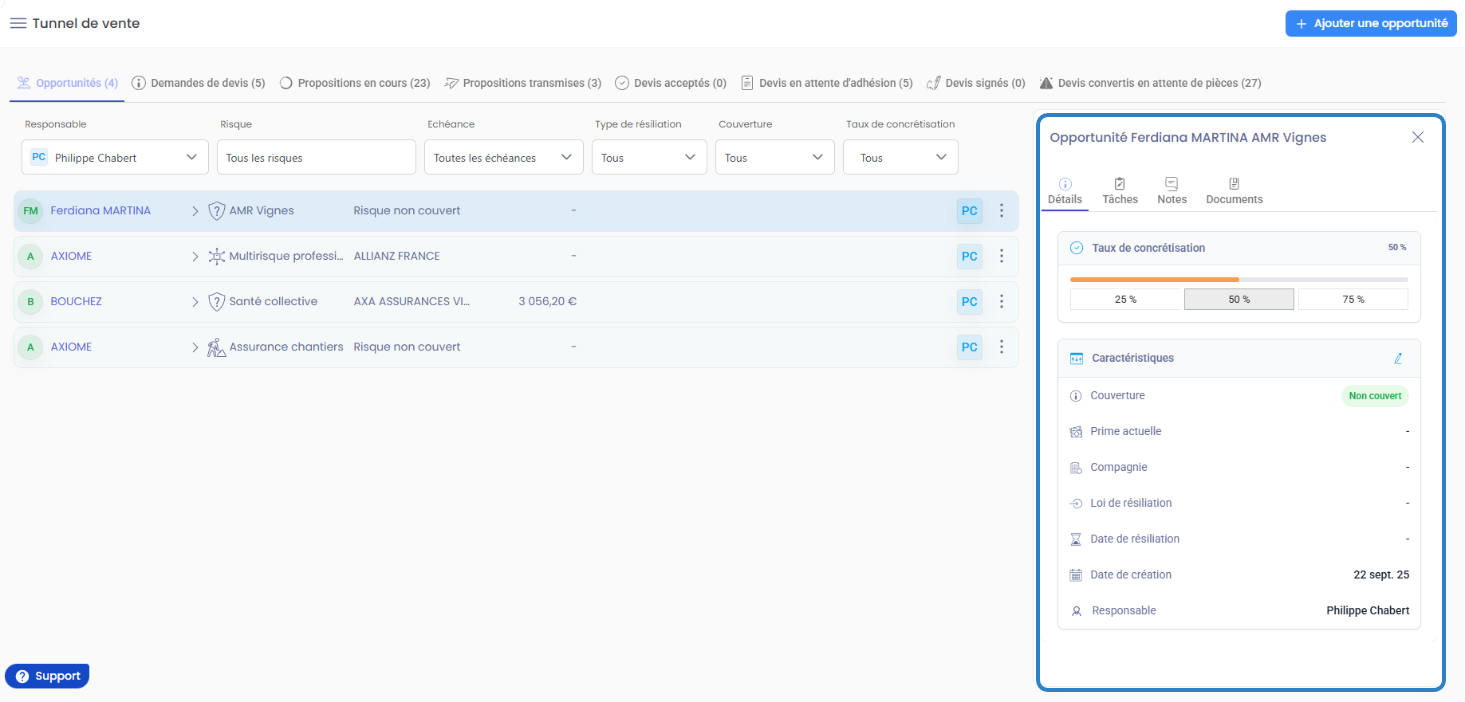This screenshot has width=1465, height=702.
Task: Open the Couverture filter dropdown
Action: click(x=775, y=157)
